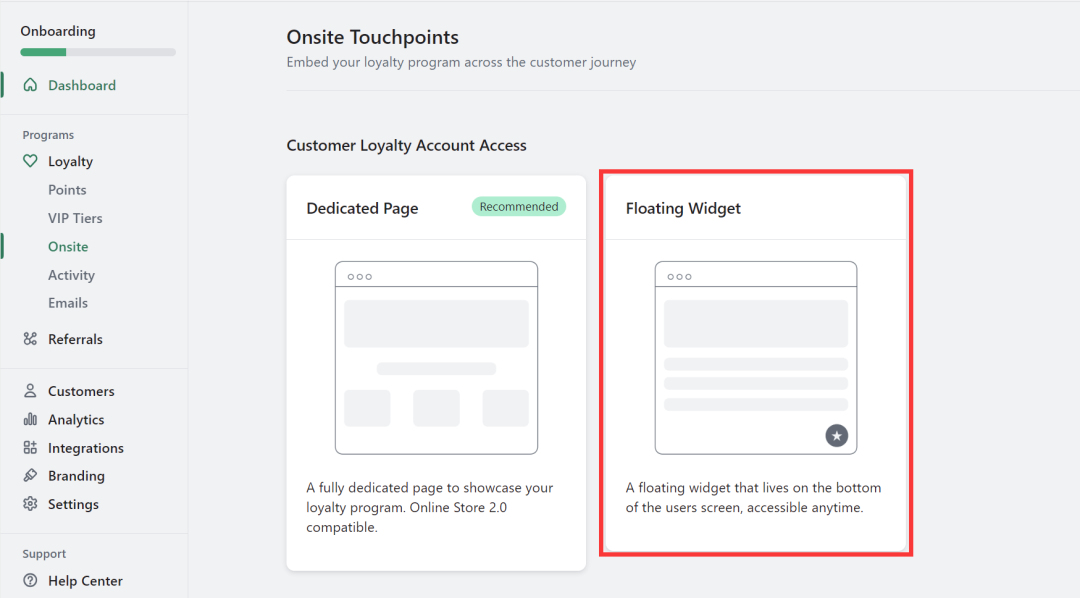Click the Onboarding progress bar

click(x=98, y=52)
